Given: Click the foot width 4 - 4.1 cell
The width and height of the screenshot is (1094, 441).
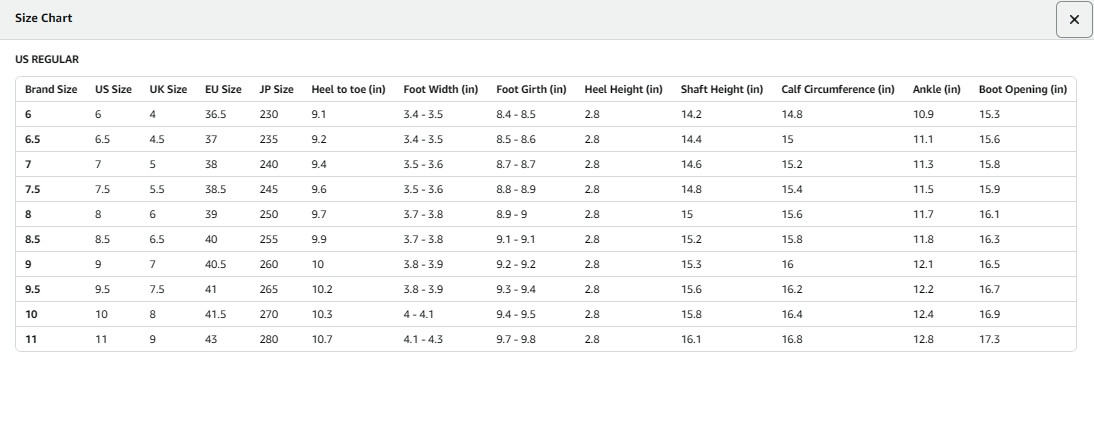Looking at the screenshot, I should point(418,315).
